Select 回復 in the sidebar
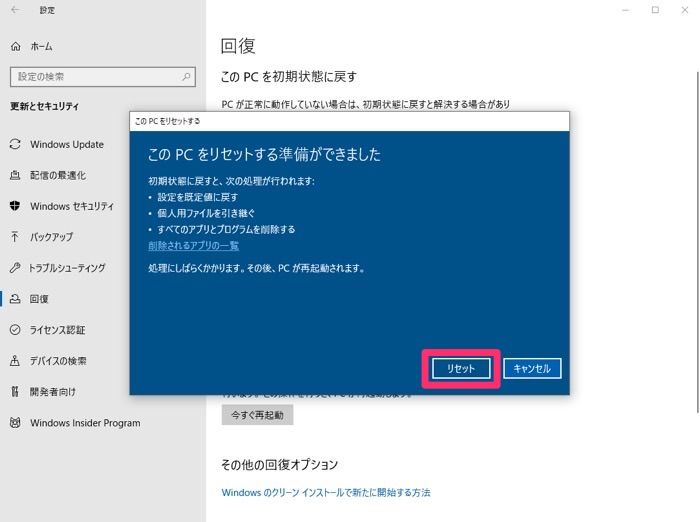This screenshot has width=700, height=522. tap(39, 299)
